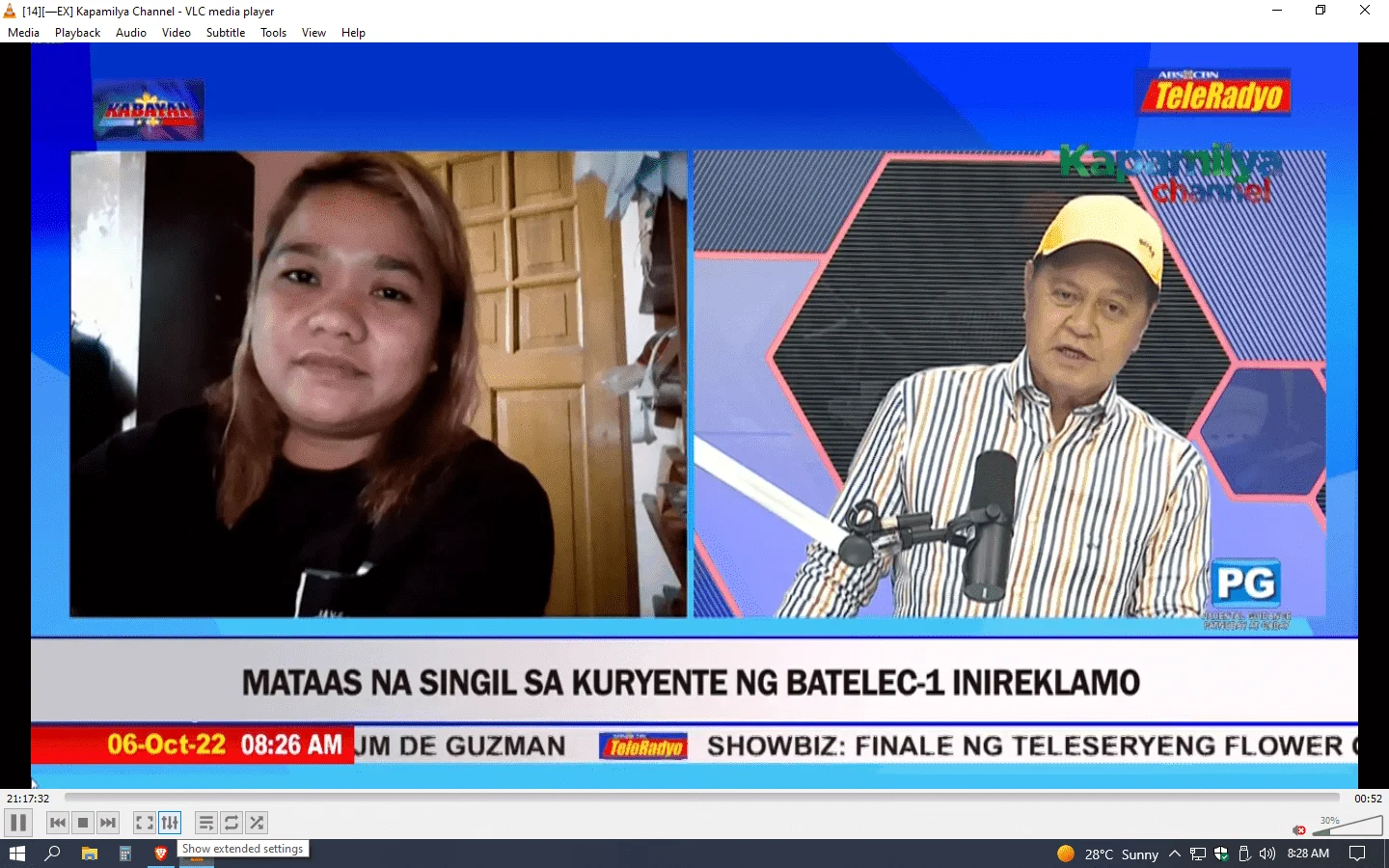Restore down the VLC window
Screen dimensions: 1389x868
pos(1321,11)
